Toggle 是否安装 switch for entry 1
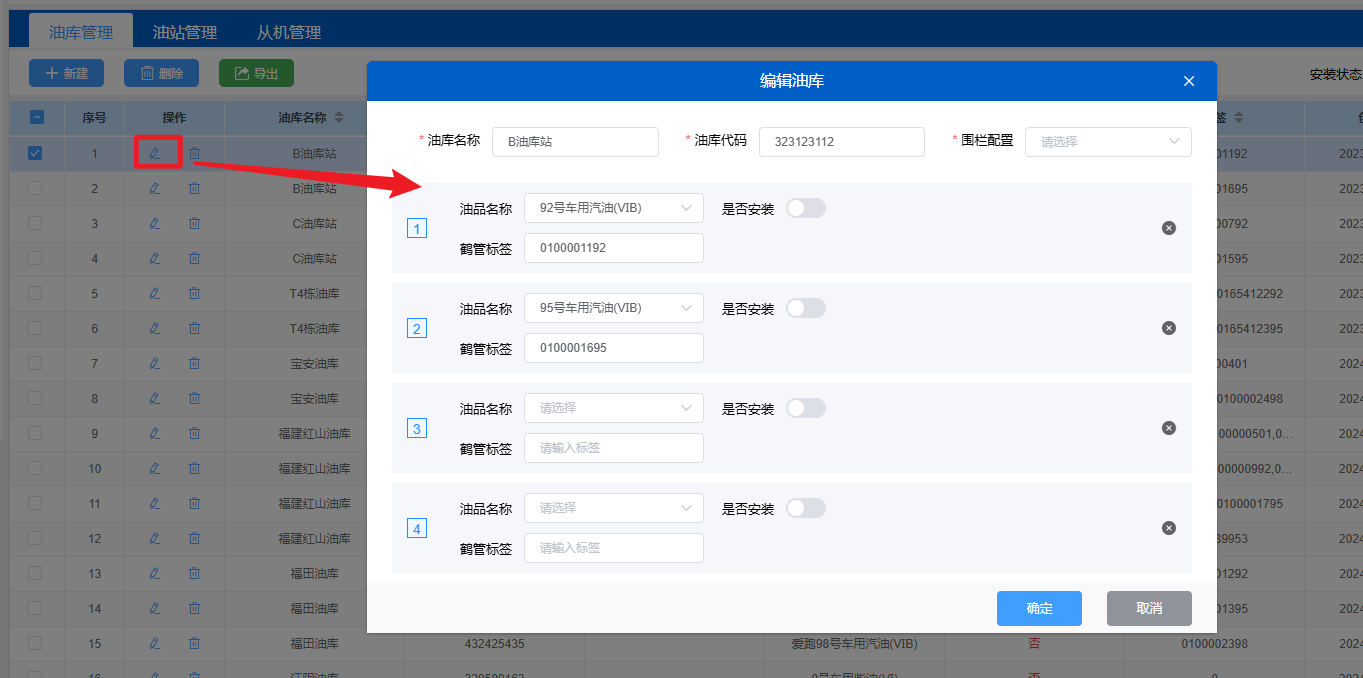The image size is (1363, 678). click(805, 208)
